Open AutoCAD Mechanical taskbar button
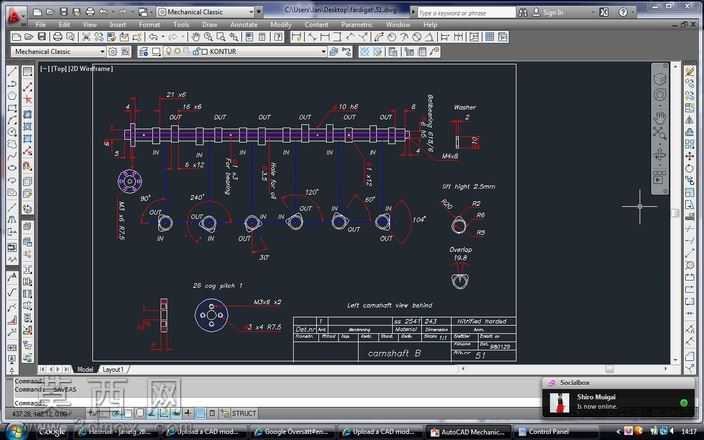The image size is (704, 440). (x=469, y=432)
